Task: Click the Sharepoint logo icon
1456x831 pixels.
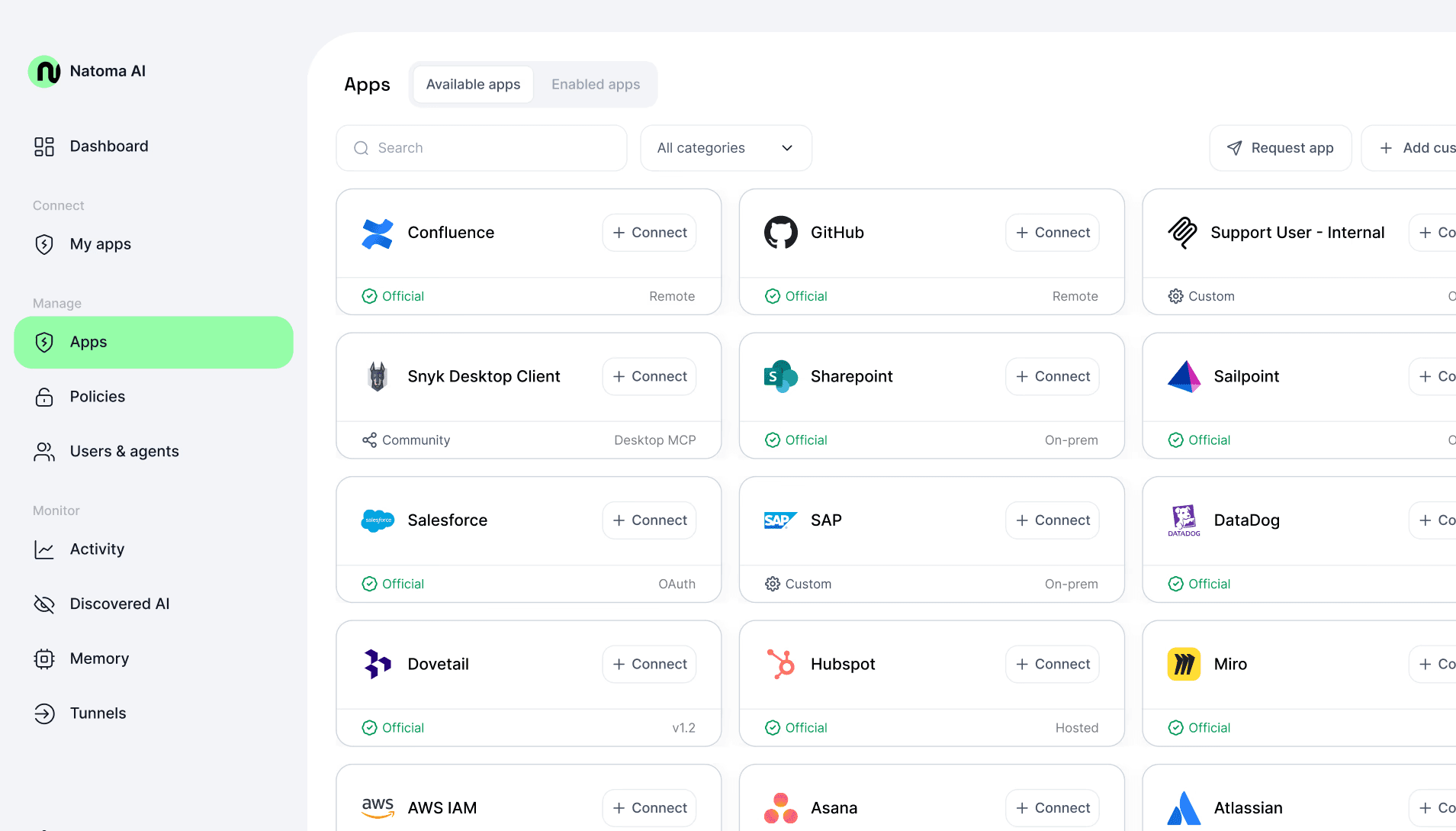Action: (781, 377)
